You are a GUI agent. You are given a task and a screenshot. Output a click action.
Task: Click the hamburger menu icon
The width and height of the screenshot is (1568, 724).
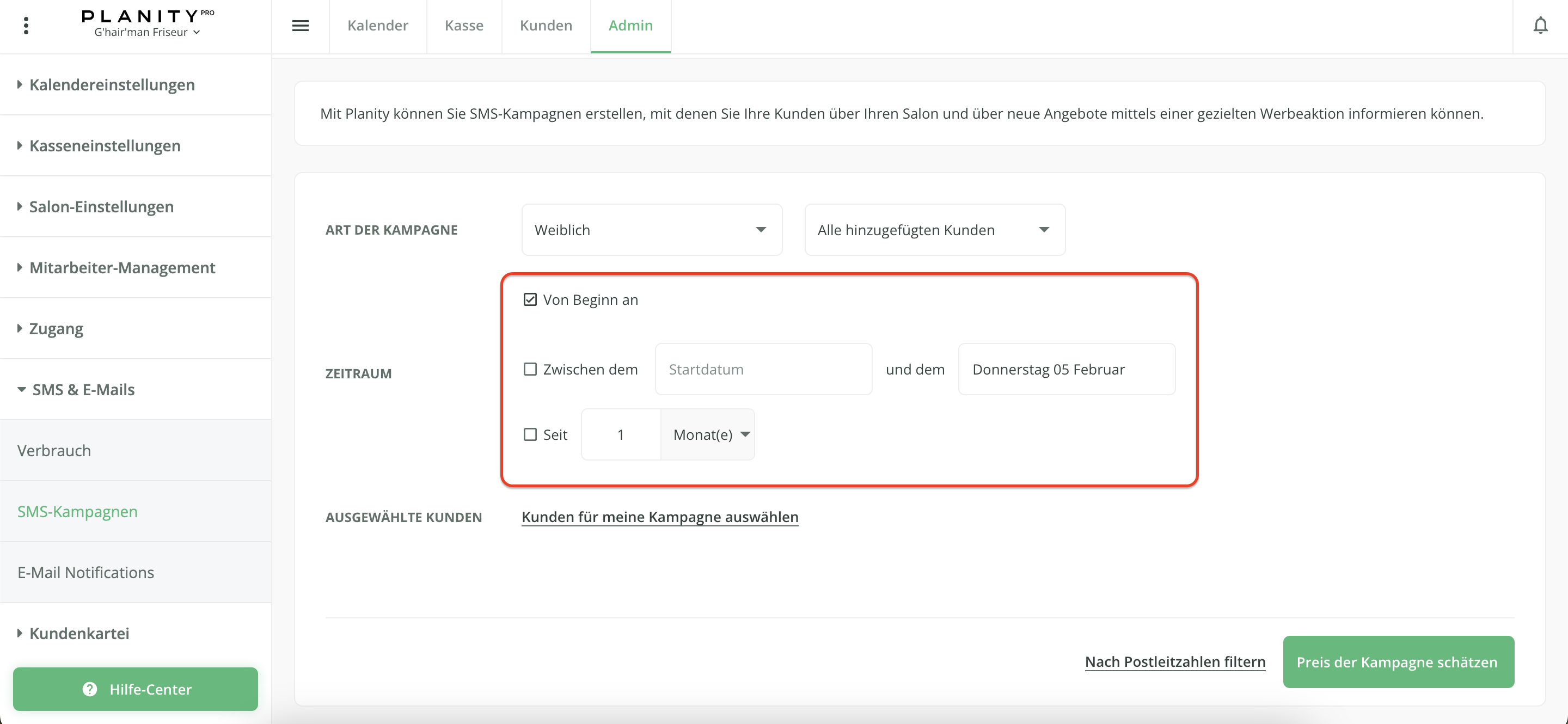pos(300,26)
